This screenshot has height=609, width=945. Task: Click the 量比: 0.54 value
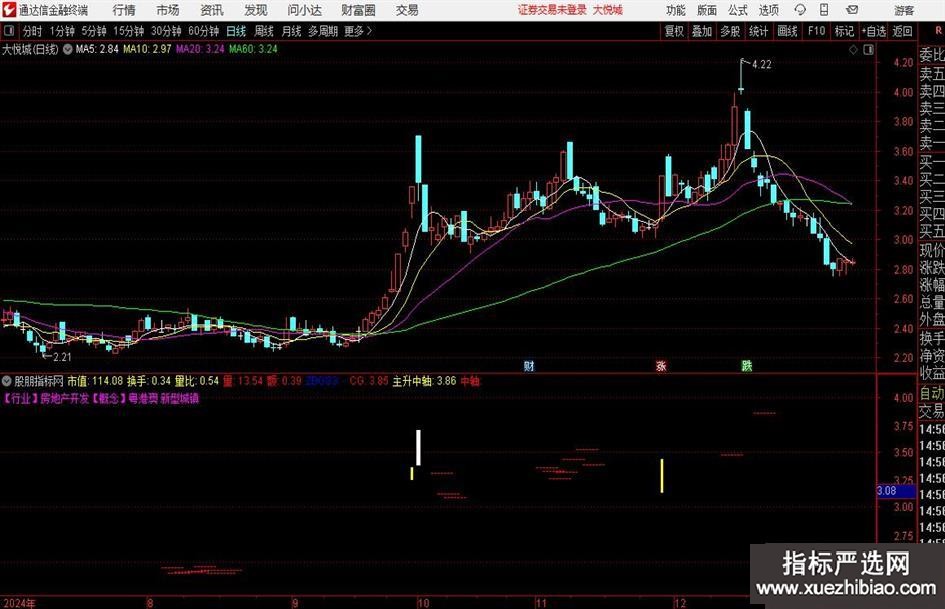(196, 381)
